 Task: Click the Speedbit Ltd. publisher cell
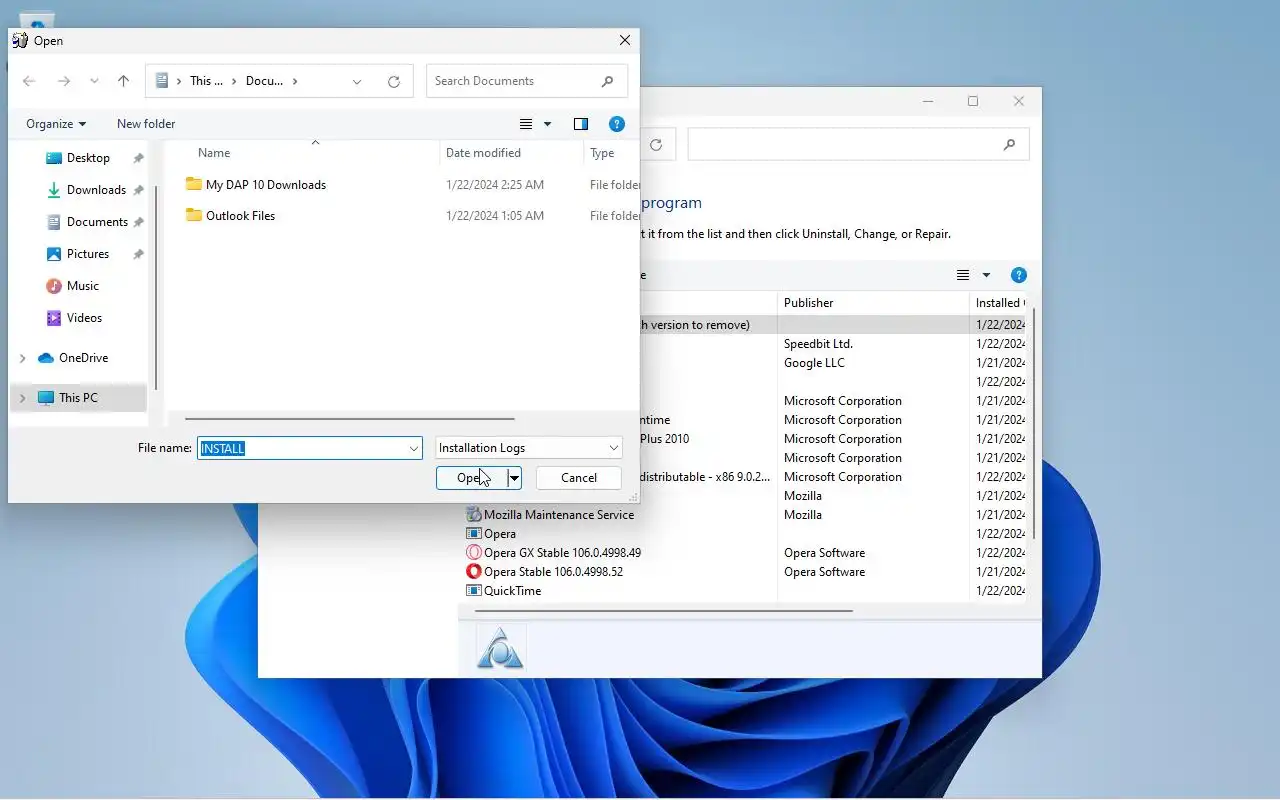(818, 344)
